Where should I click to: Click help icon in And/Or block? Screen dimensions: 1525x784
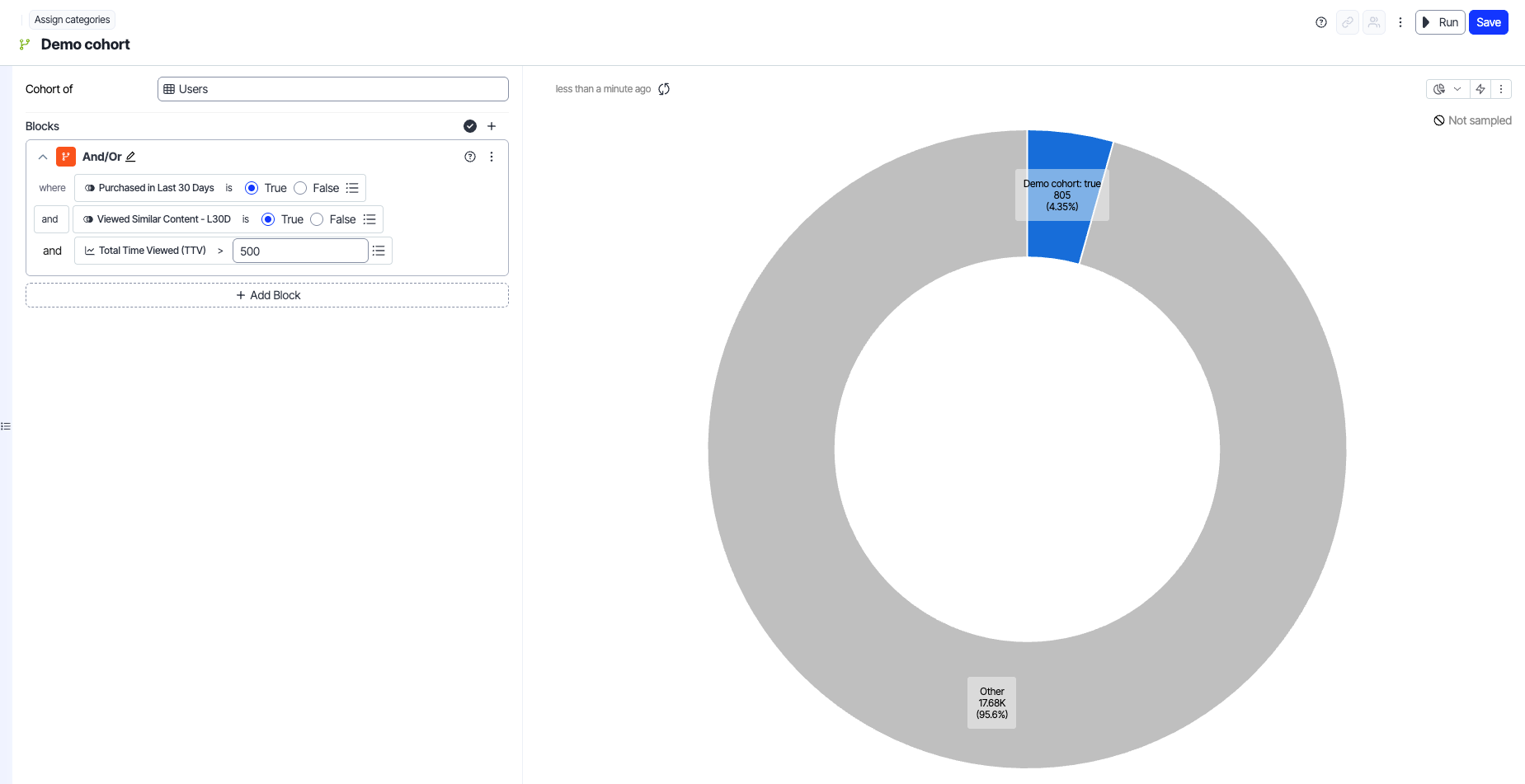[470, 157]
